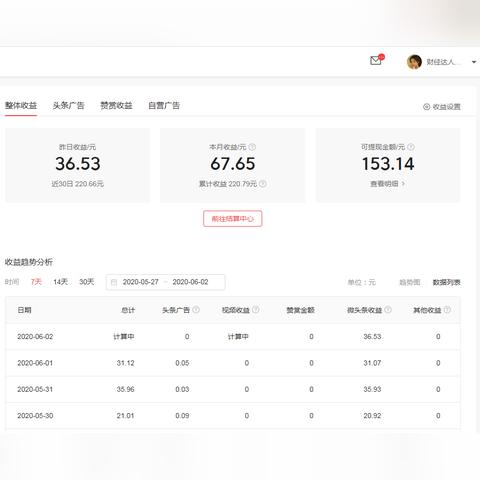Click the 前往结算中心 button
This screenshot has width=480, height=480.
233,219
